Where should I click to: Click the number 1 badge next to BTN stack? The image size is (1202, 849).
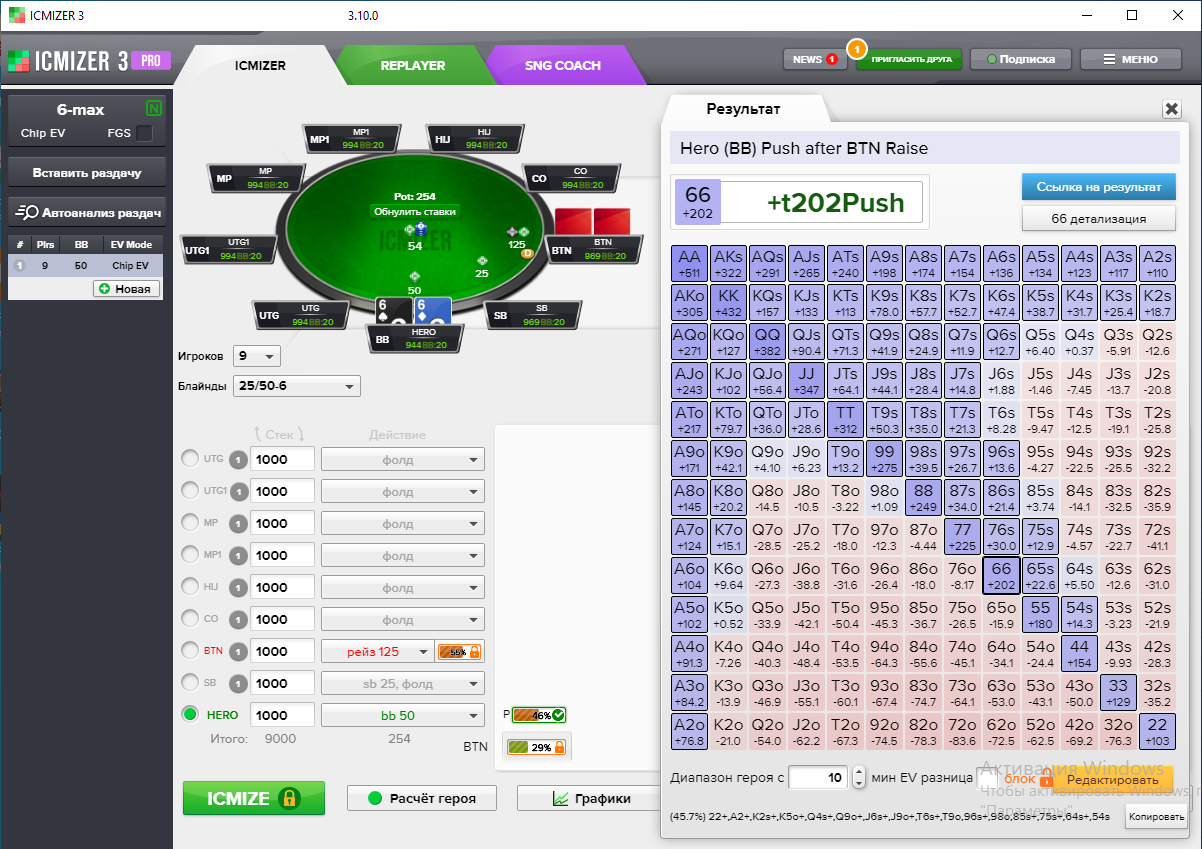pos(238,652)
